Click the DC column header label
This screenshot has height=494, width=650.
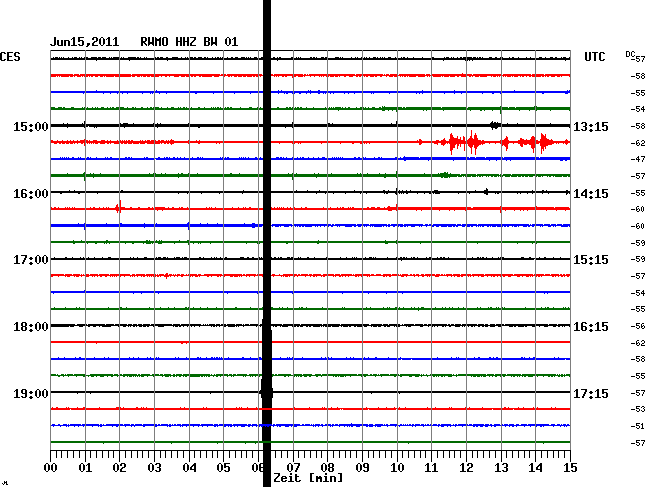[x=630, y=54]
